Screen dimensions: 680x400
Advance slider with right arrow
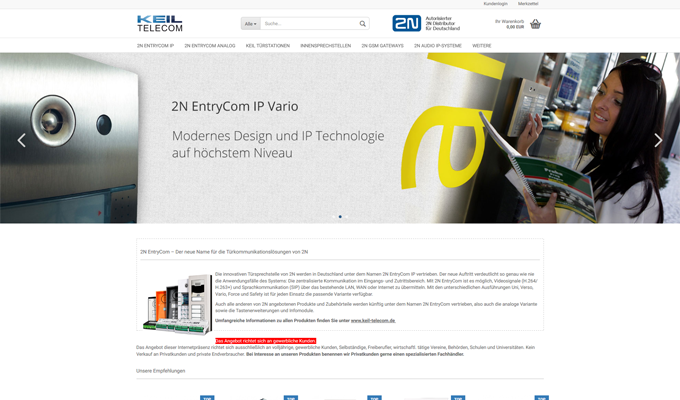658,140
